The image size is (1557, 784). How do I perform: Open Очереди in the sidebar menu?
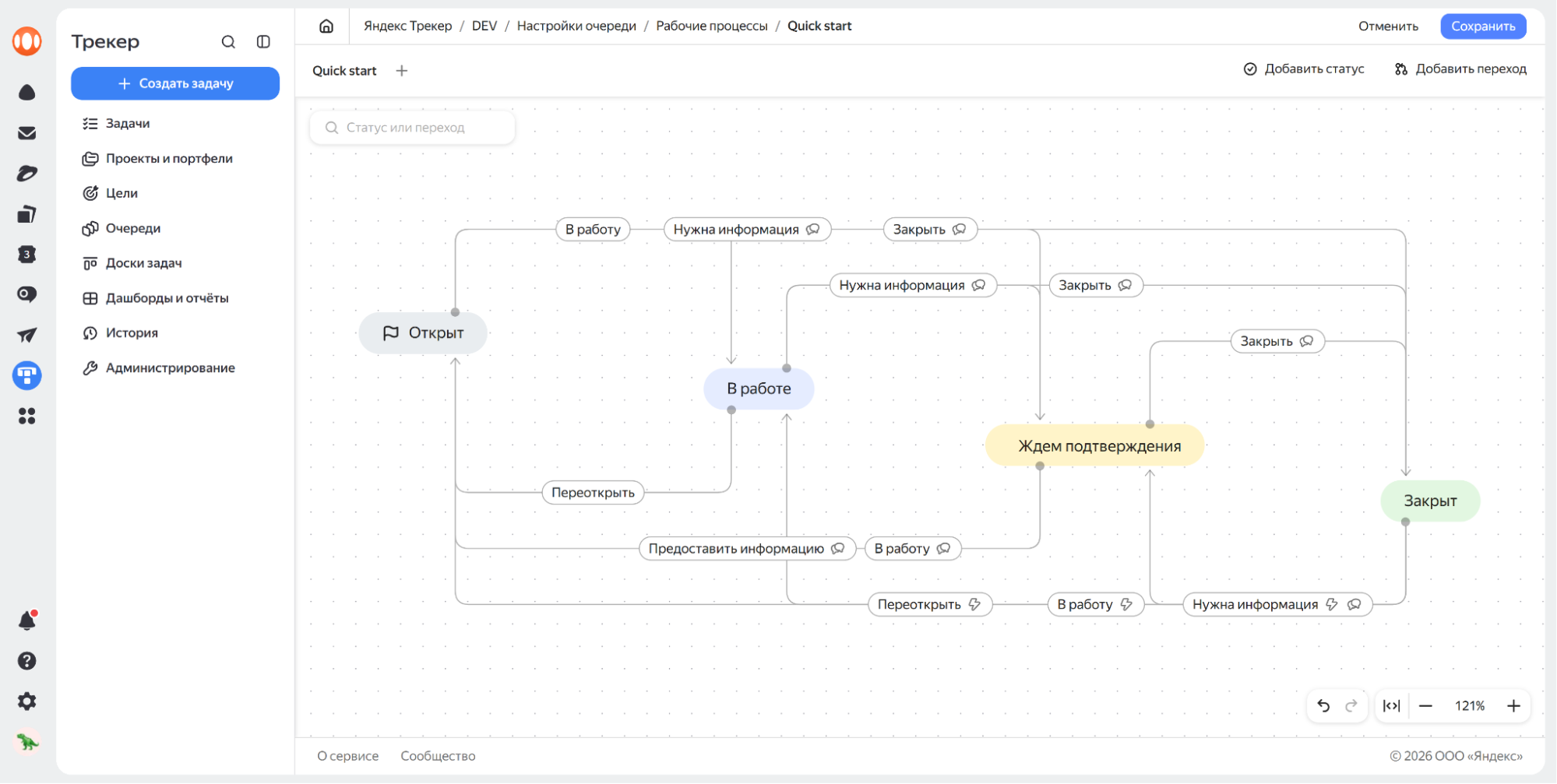coord(133,228)
